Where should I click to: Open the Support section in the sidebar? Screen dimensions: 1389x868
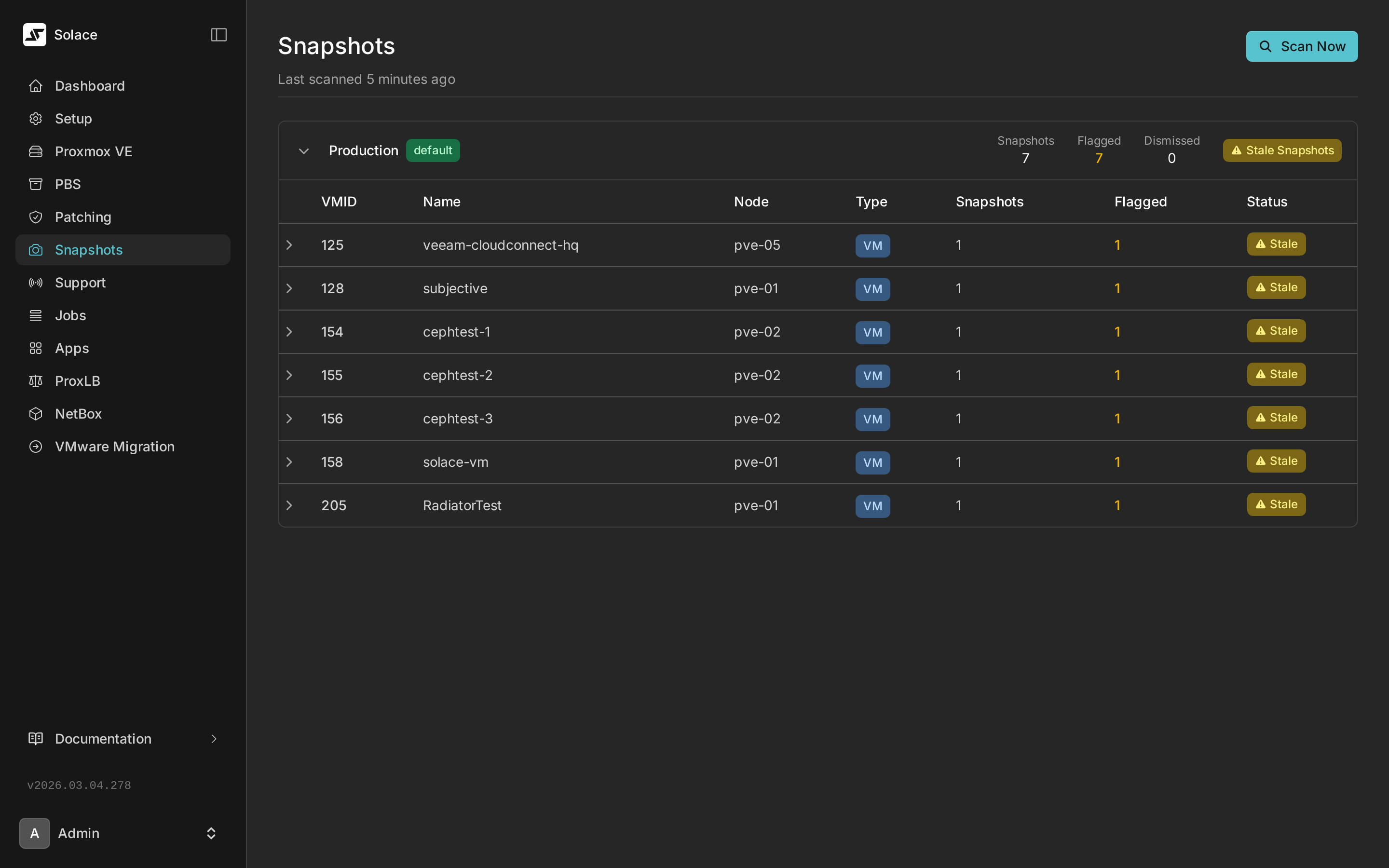80,282
